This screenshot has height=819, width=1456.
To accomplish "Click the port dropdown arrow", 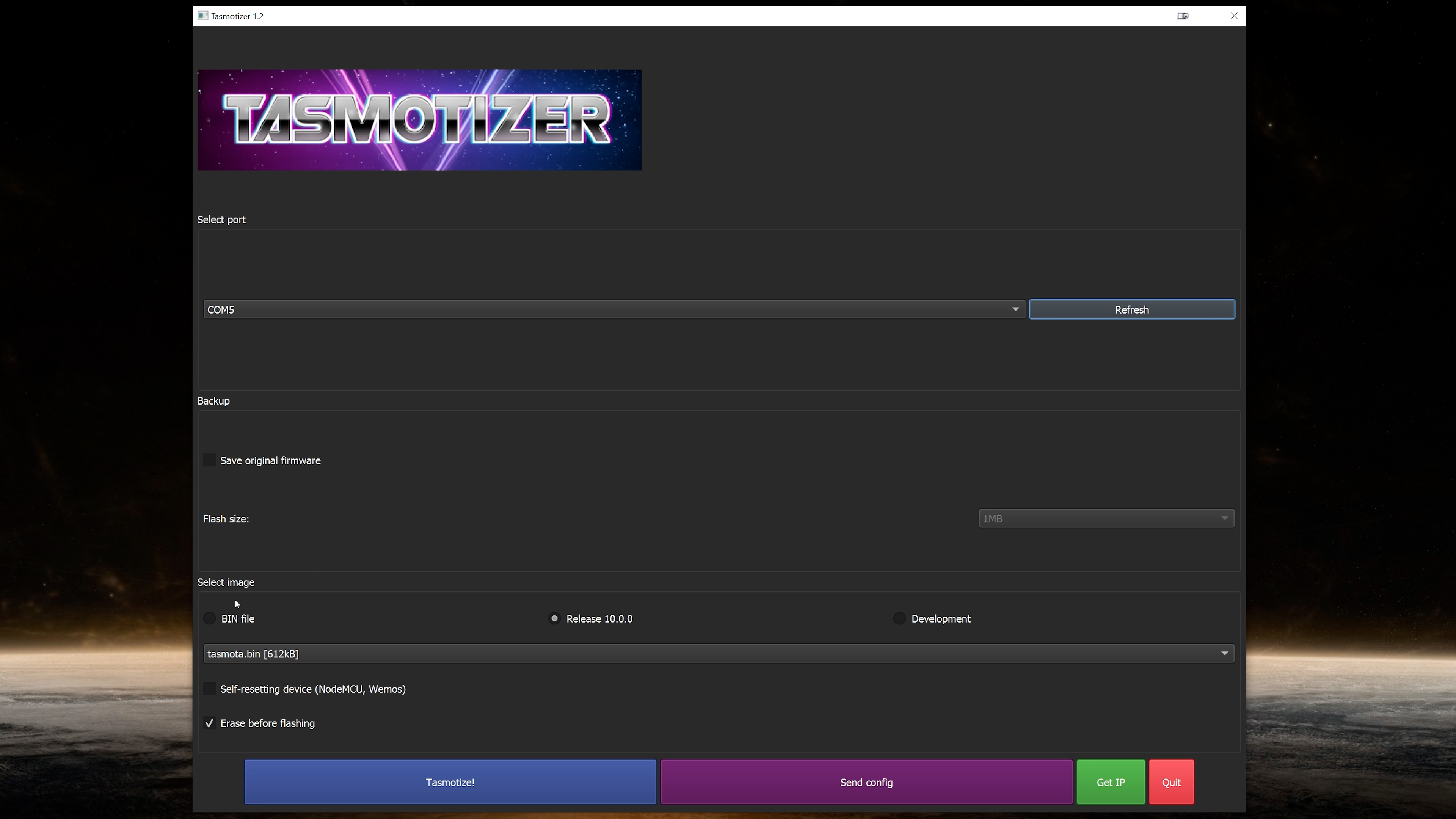I will pyautogui.click(x=1015, y=309).
